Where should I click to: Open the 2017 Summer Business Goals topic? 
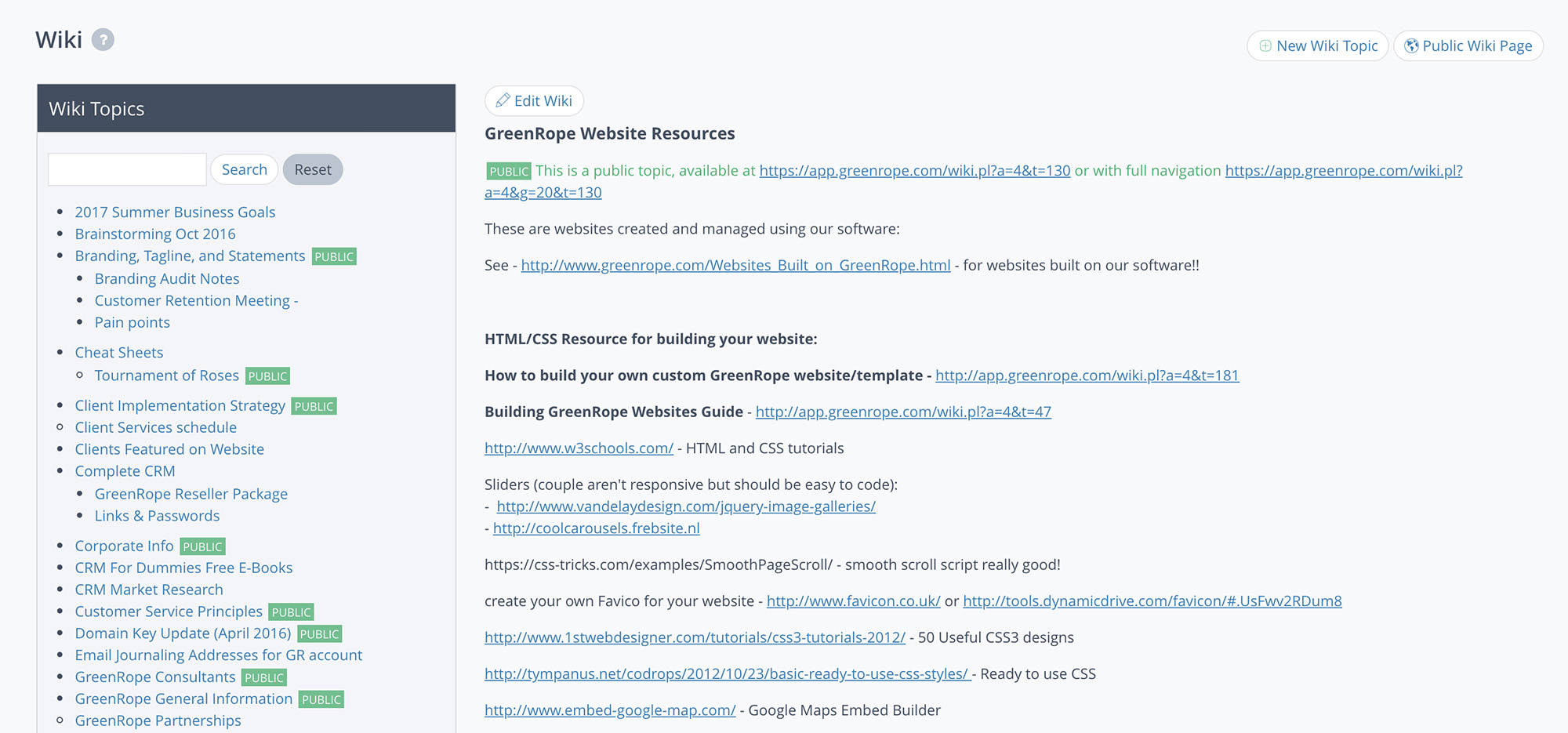pyautogui.click(x=175, y=212)
